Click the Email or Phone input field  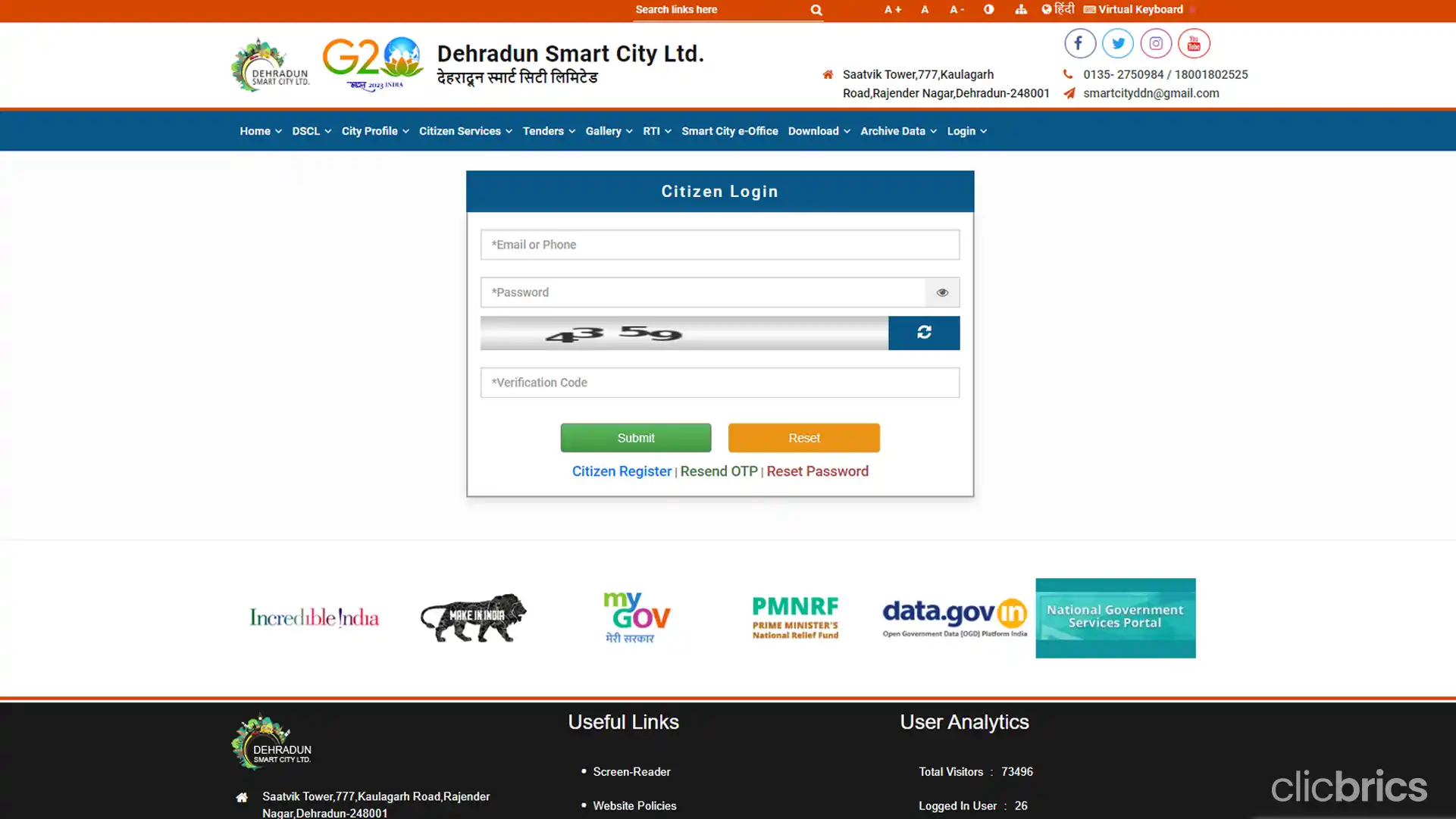pyautogui.click(x=720, y=244)
